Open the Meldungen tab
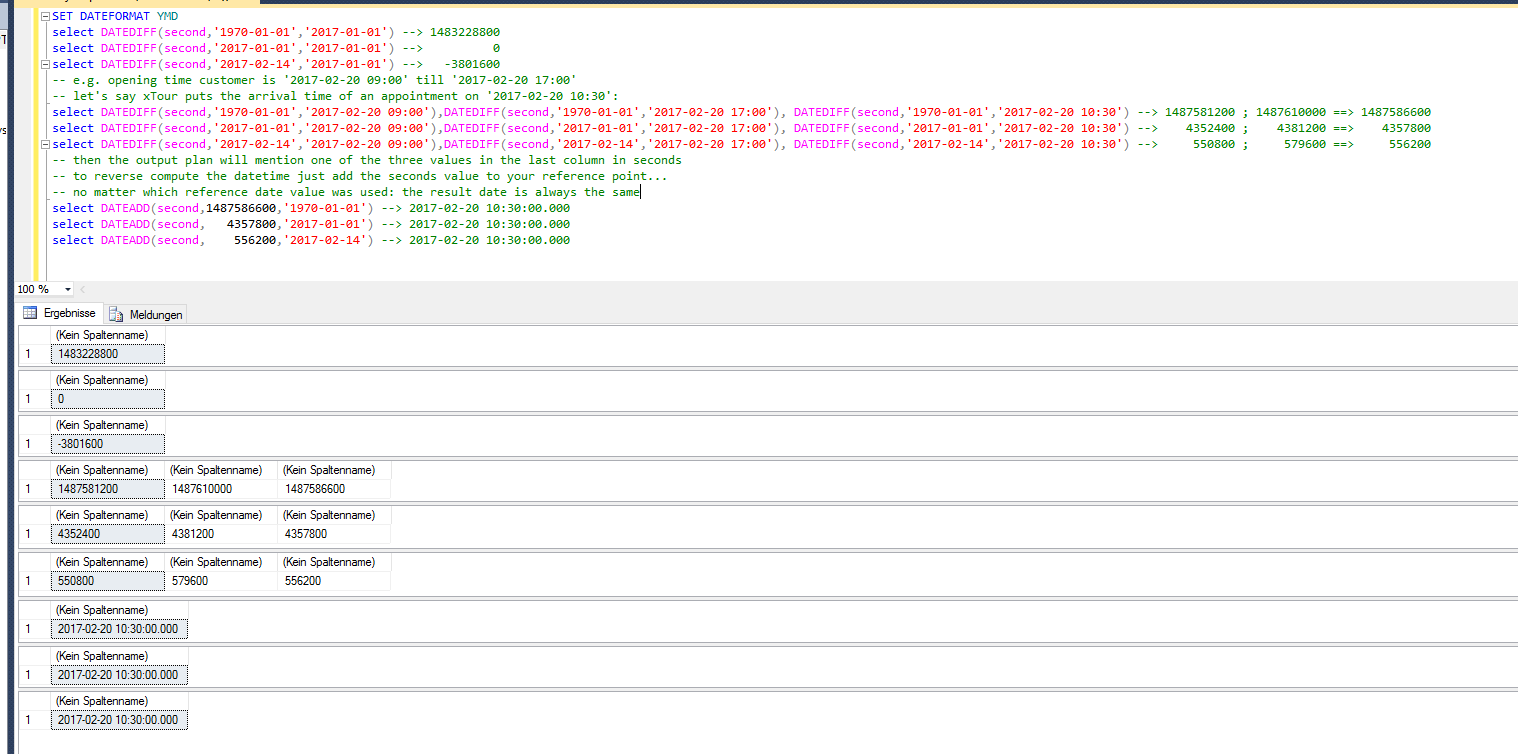Screen dimensions: 1518x754 pyautogui.click(x=147, y=314)
